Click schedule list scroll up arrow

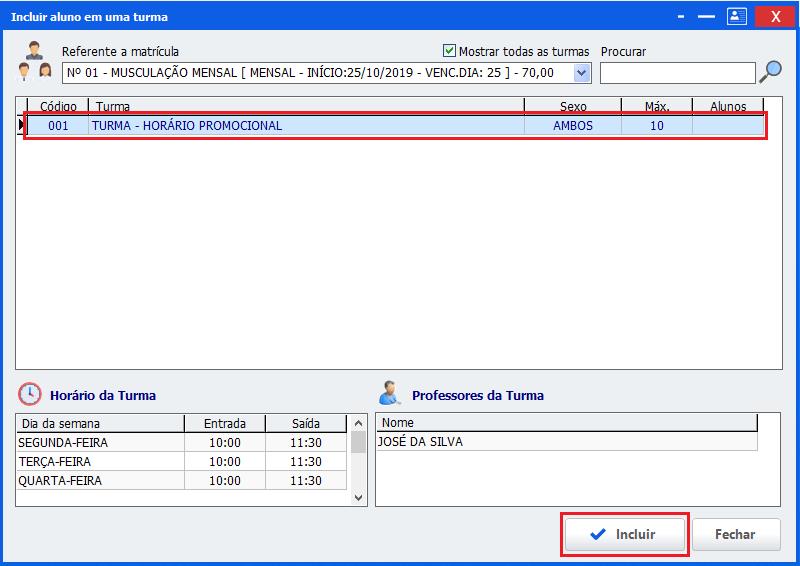point(359,424)
